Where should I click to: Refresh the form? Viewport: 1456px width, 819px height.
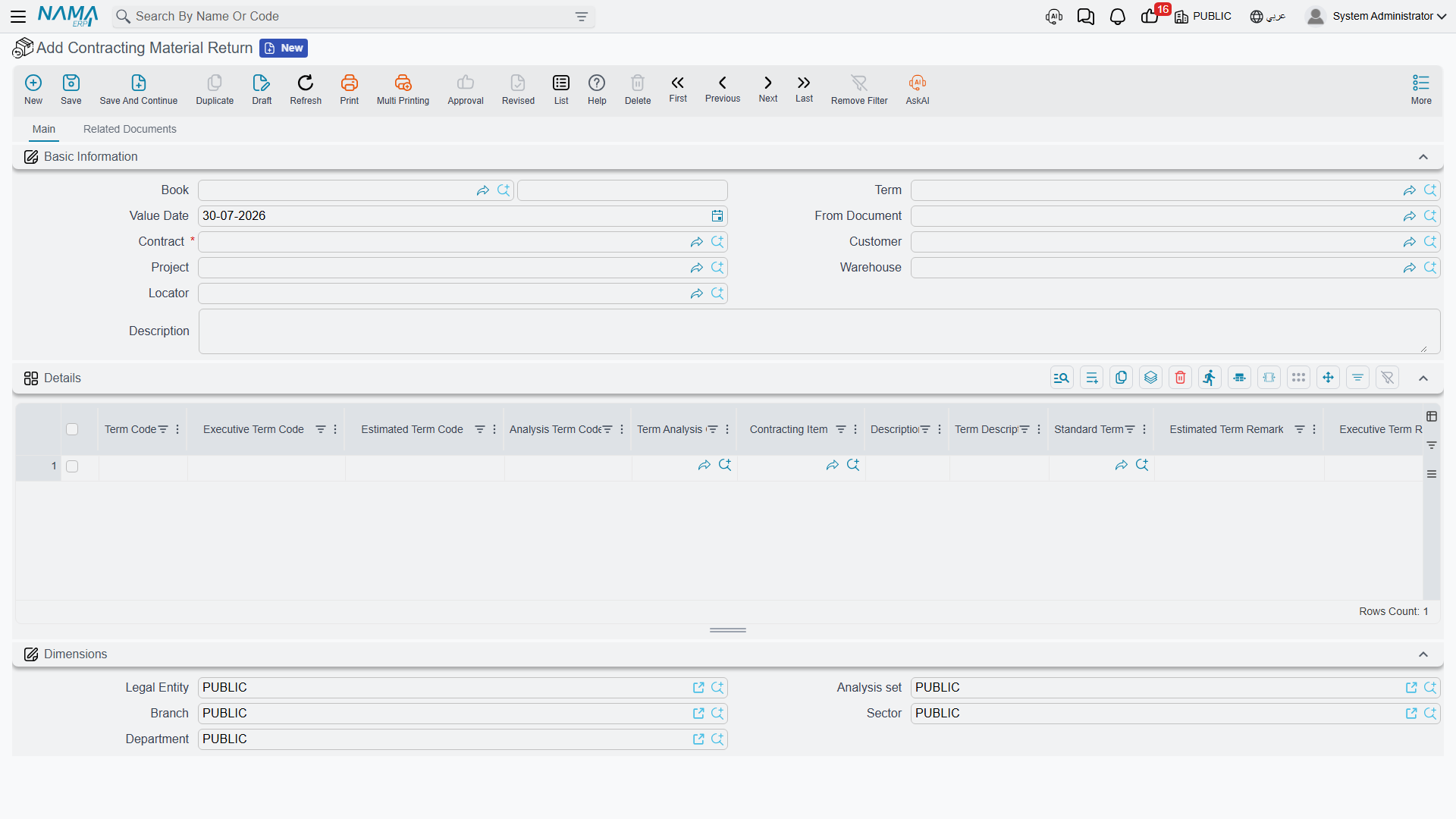(306, 89)
